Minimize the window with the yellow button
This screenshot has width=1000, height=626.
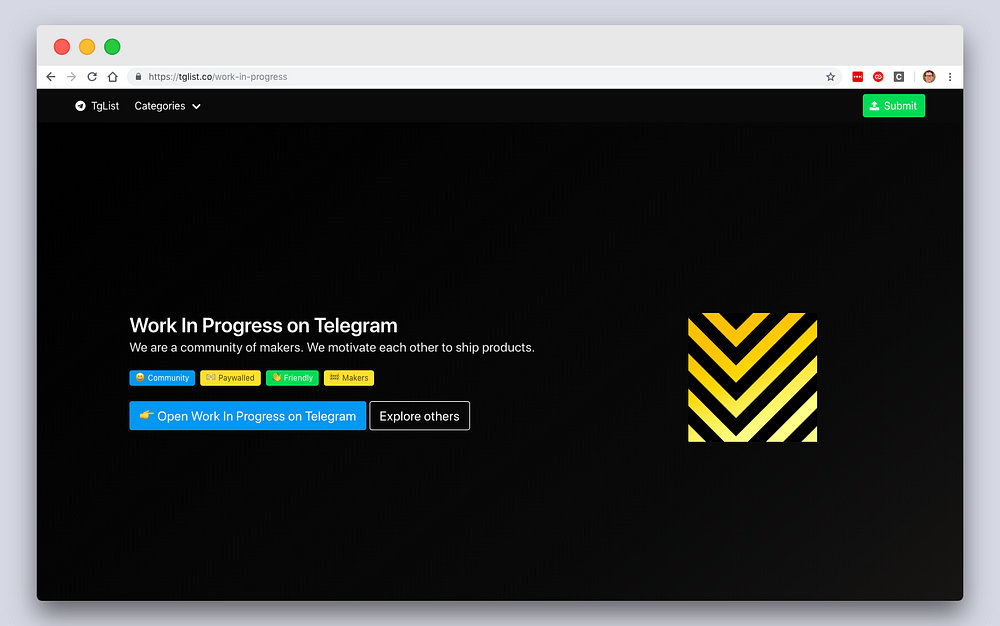point(87,47)
